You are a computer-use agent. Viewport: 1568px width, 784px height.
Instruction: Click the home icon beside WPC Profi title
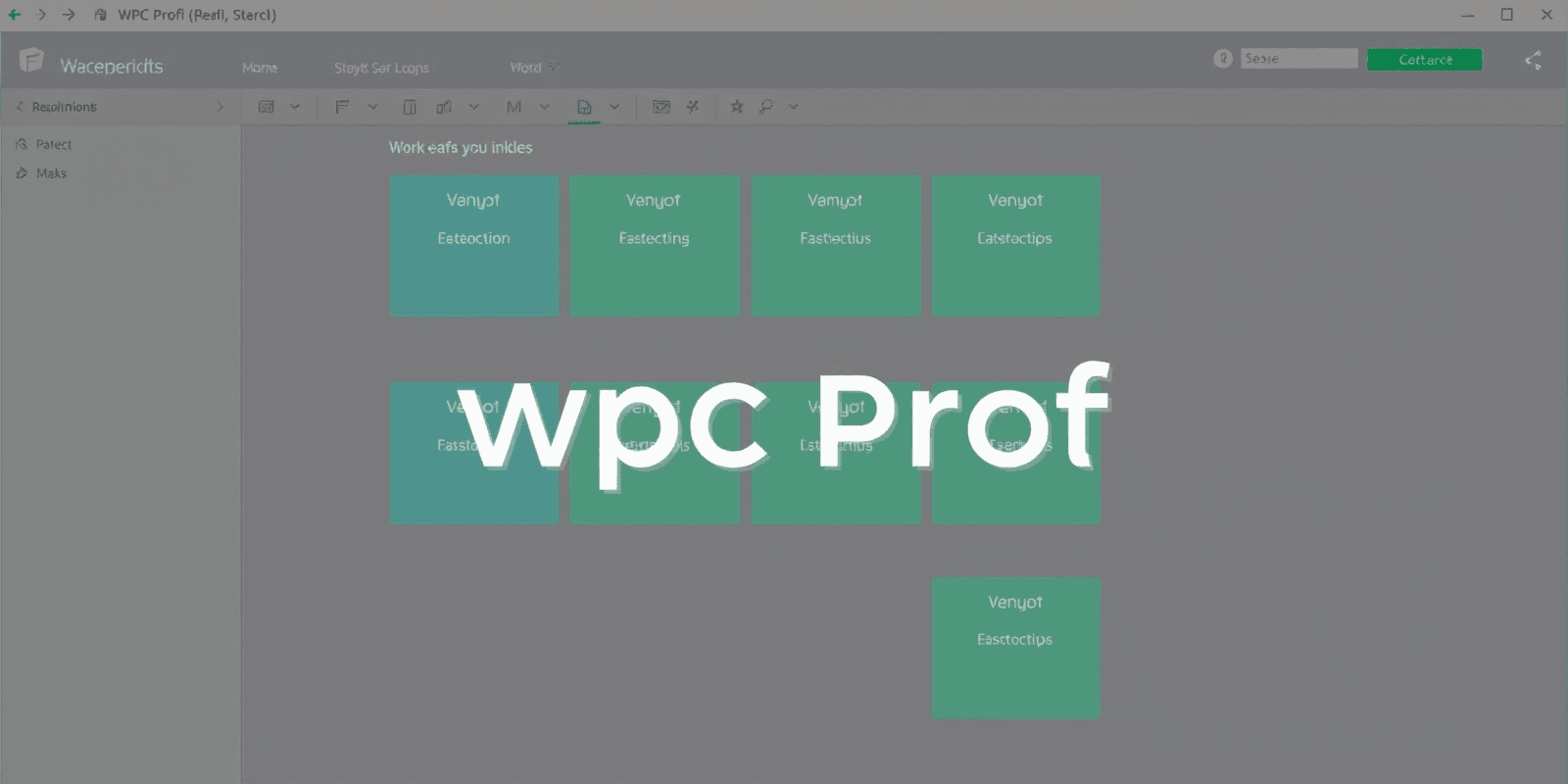click(x=100, y=15)
